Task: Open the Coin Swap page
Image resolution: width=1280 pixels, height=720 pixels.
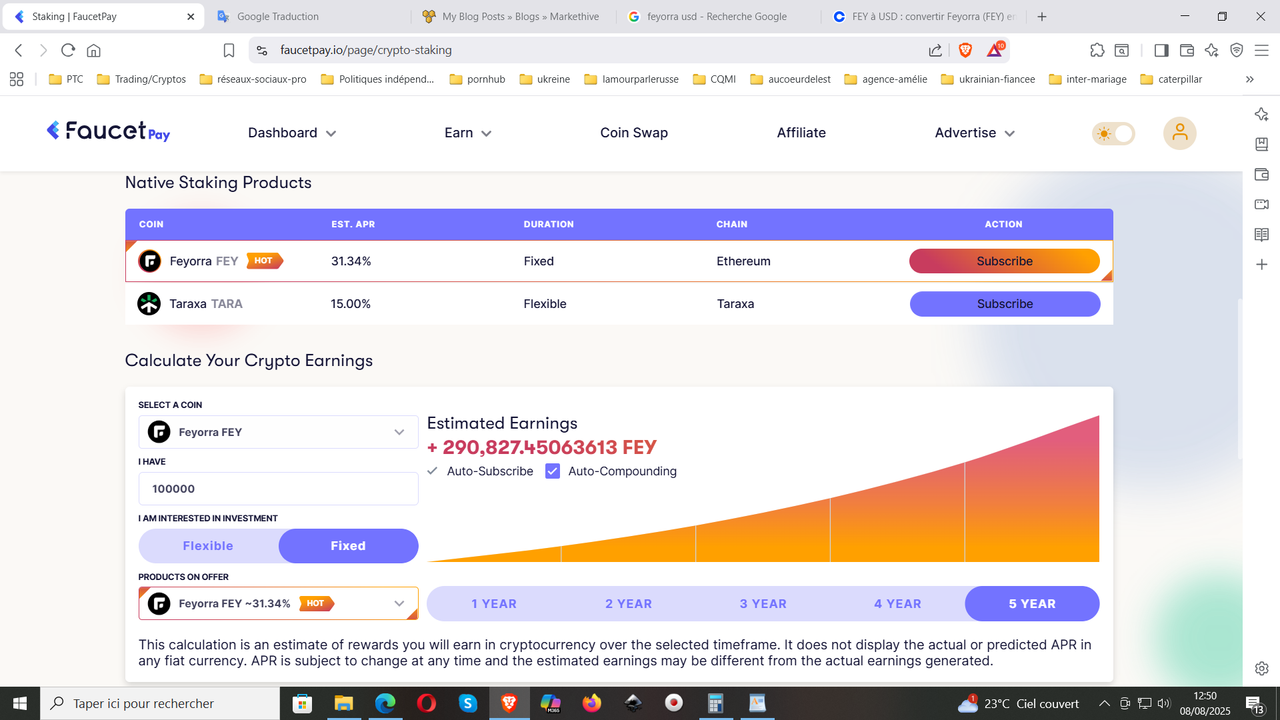Action: 634,133
